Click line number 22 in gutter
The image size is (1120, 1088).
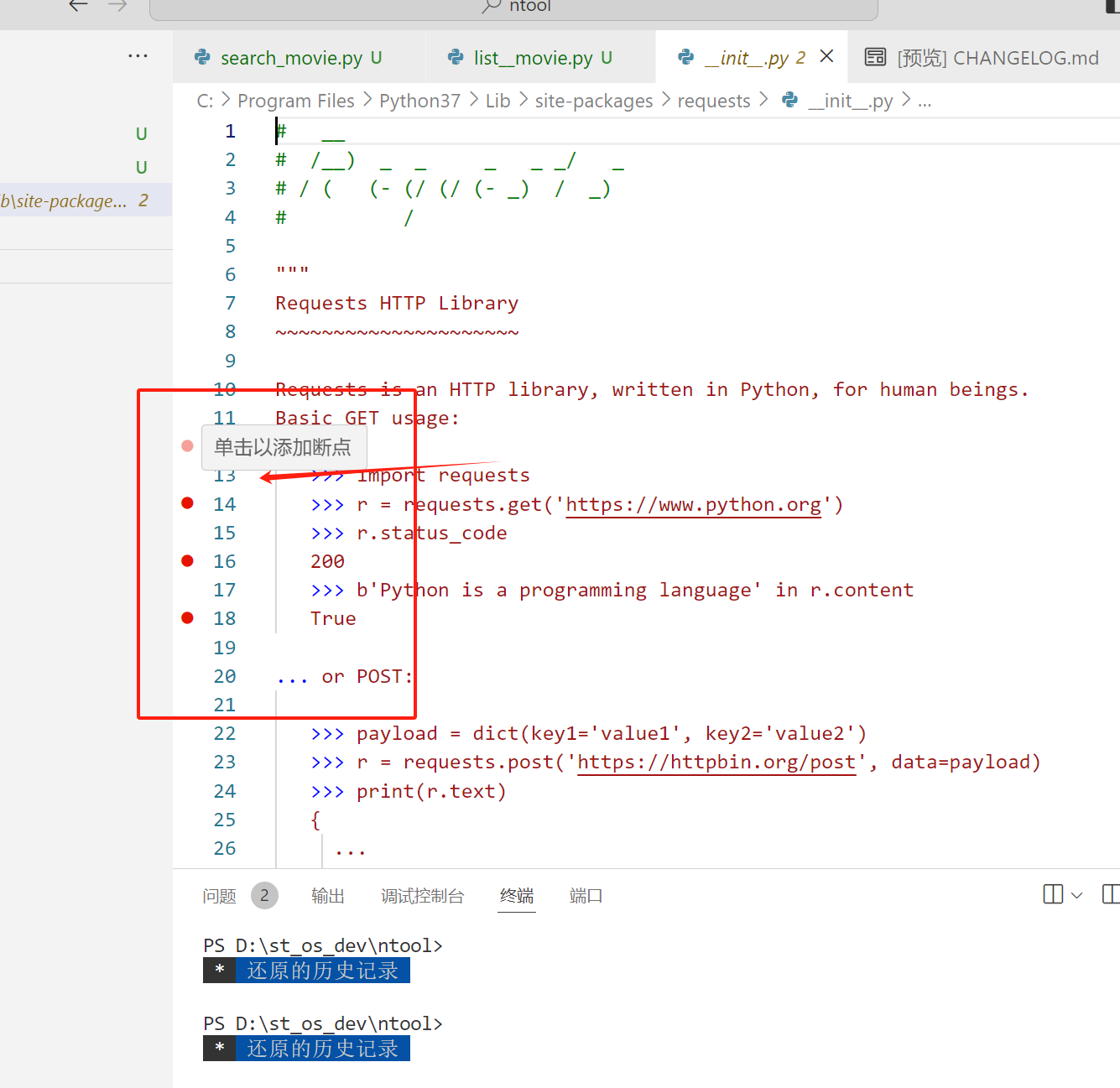(x=225, y=733)
